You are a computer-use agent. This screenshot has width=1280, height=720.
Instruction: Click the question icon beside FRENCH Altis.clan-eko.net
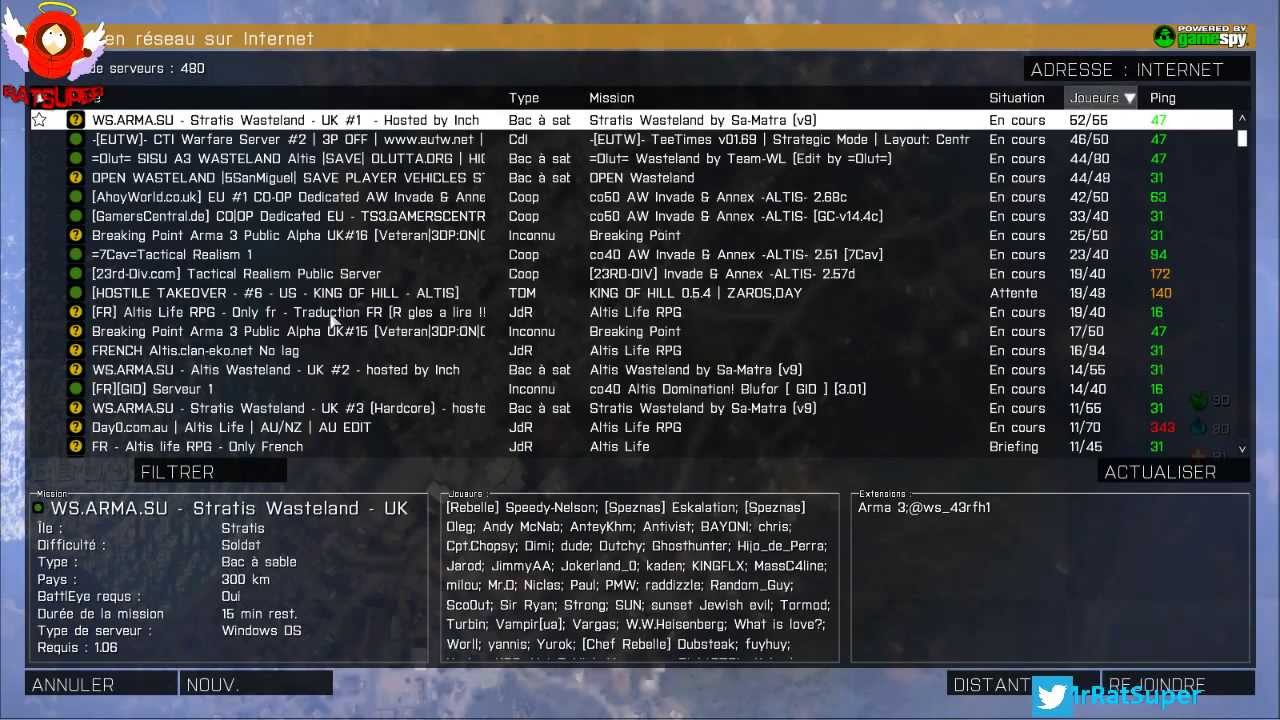point(75,350)
